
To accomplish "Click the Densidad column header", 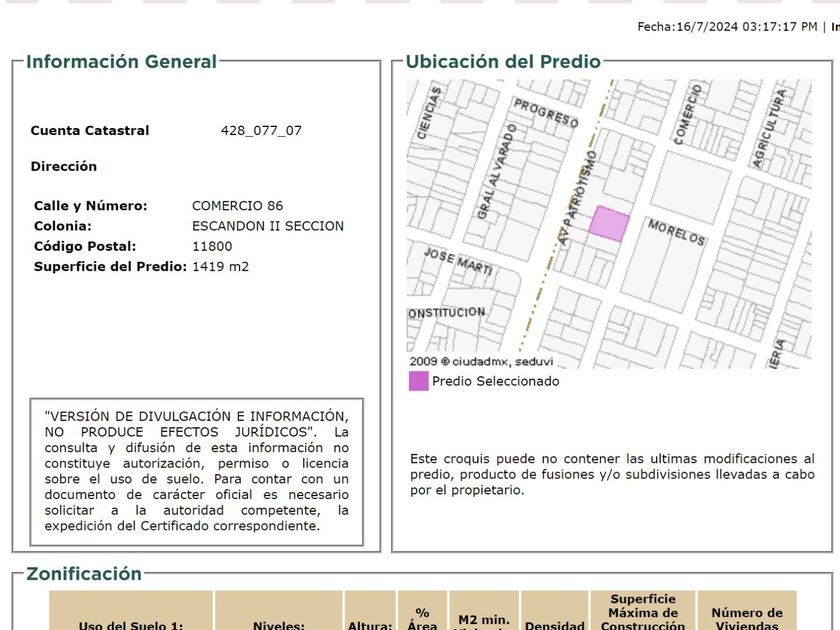I will [x=553, y=624].
